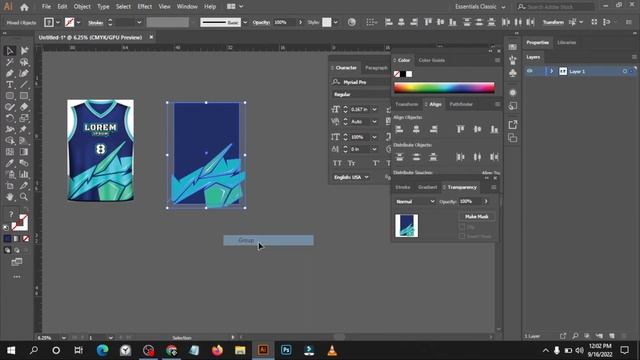Click the Illustrator Home icon

click(24, 7)
